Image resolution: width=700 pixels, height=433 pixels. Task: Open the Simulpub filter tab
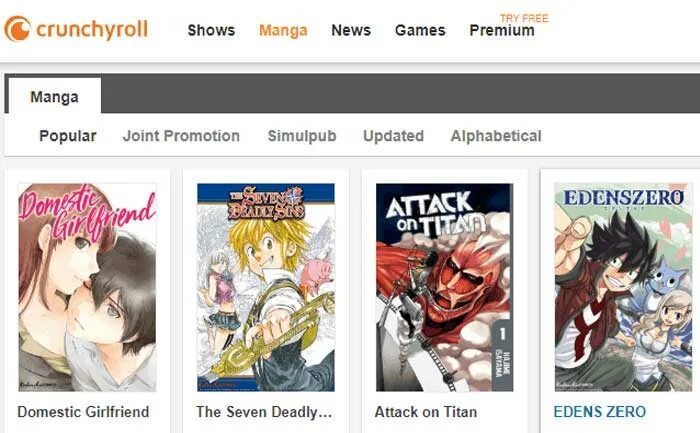pyautogui.click(x=302, y=136)
